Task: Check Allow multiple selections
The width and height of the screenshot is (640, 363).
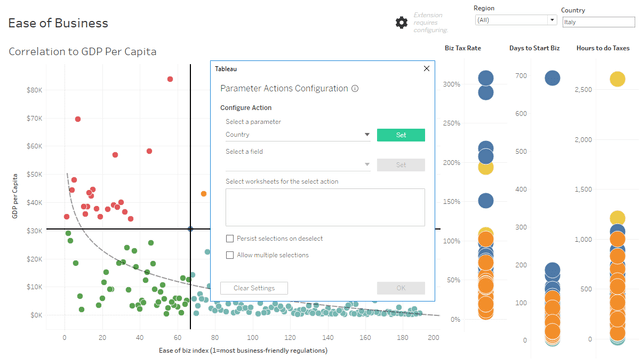Action: click(x=230, y=255)
